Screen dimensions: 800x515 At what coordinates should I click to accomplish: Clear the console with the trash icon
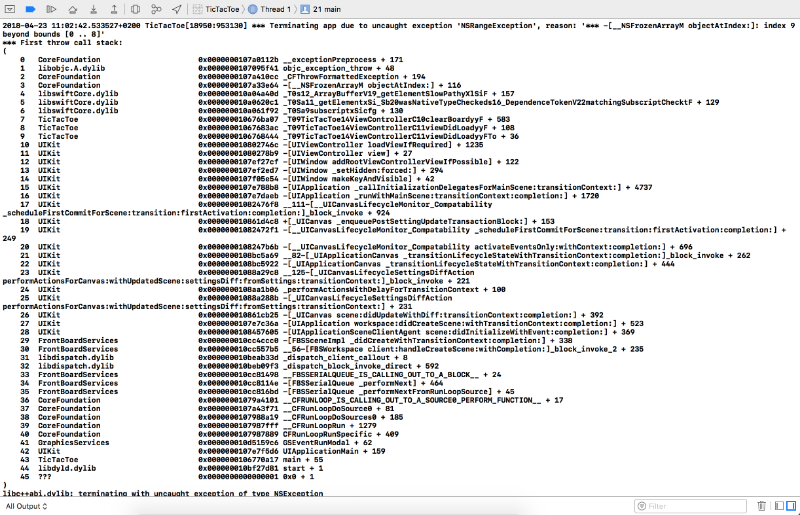click(x=761, y=506)
